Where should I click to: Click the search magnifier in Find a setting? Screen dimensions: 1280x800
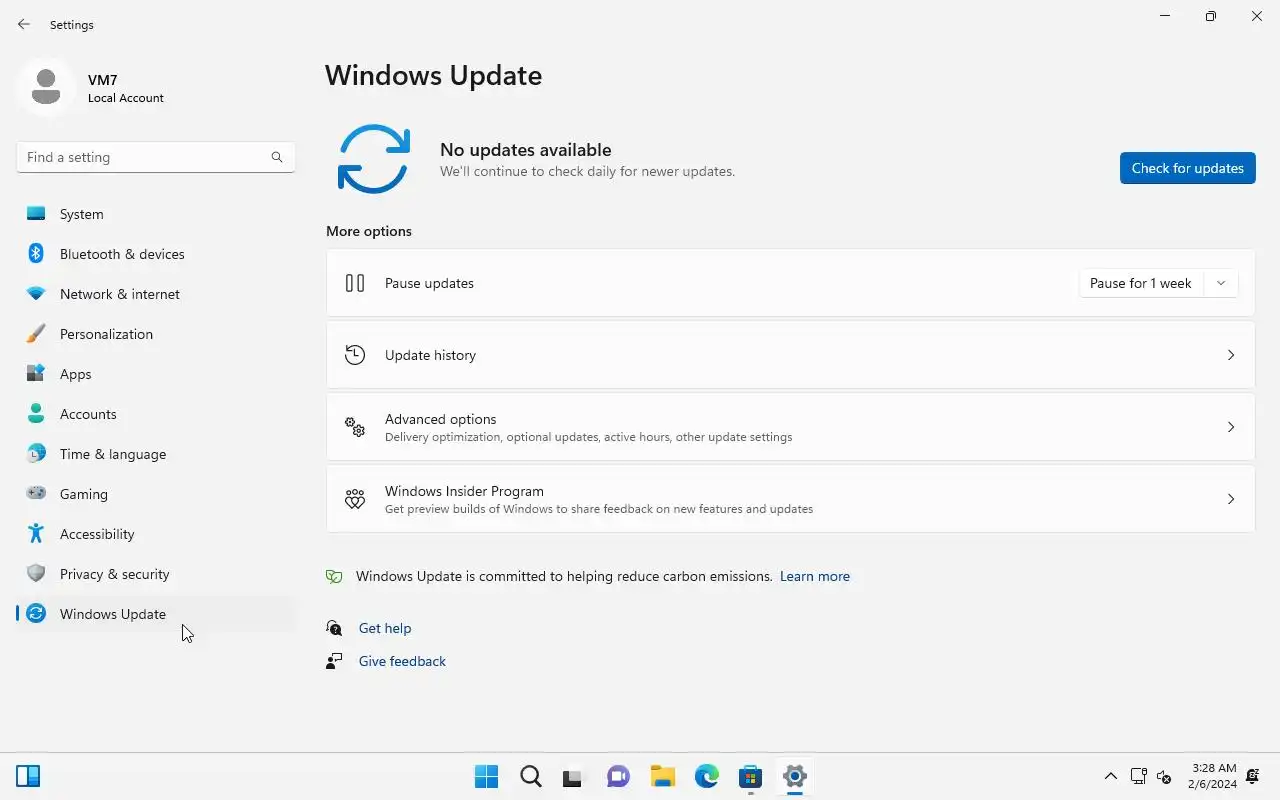click(277, 157)
